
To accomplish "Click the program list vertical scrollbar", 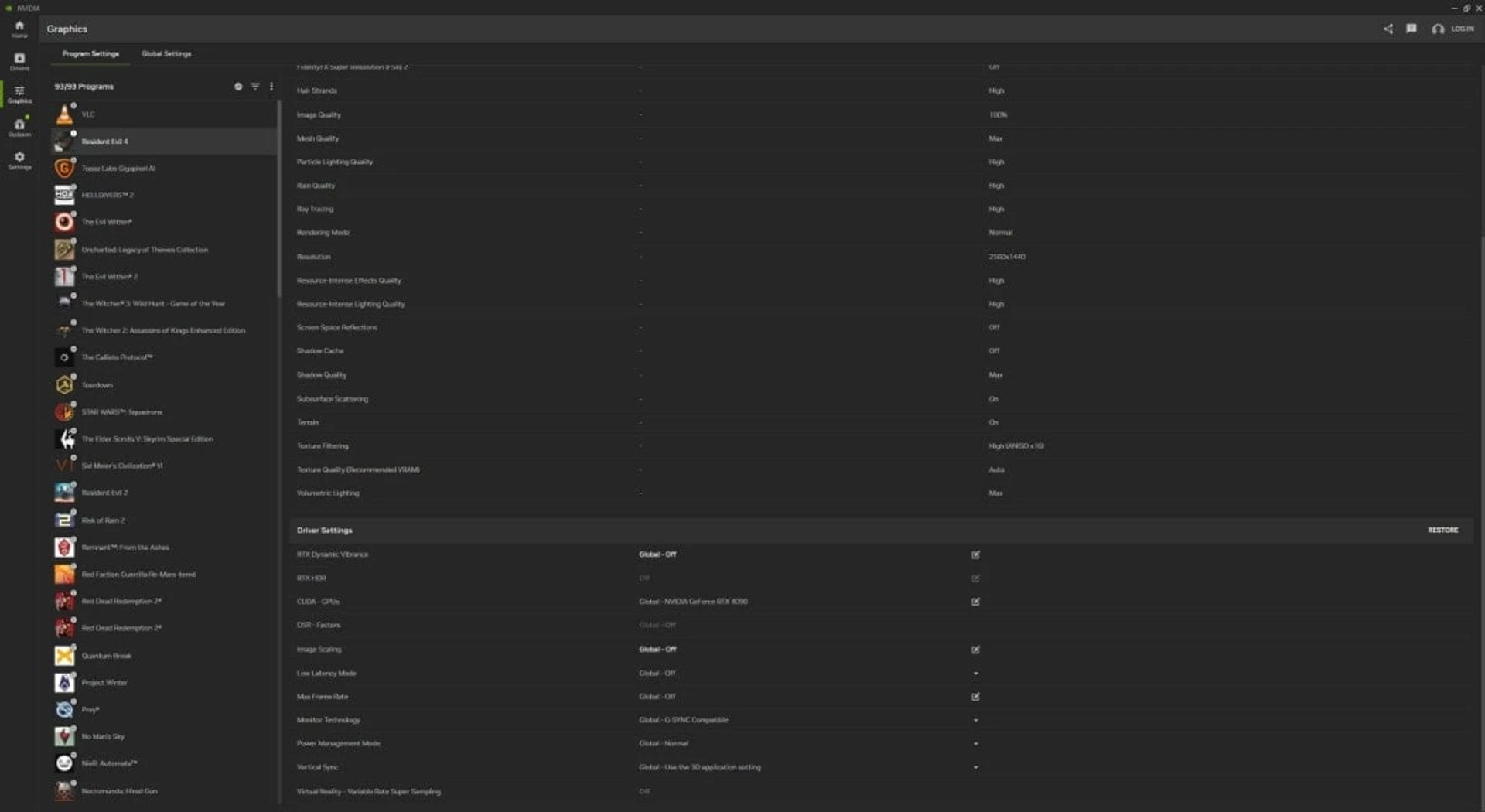I will [278, 200].
